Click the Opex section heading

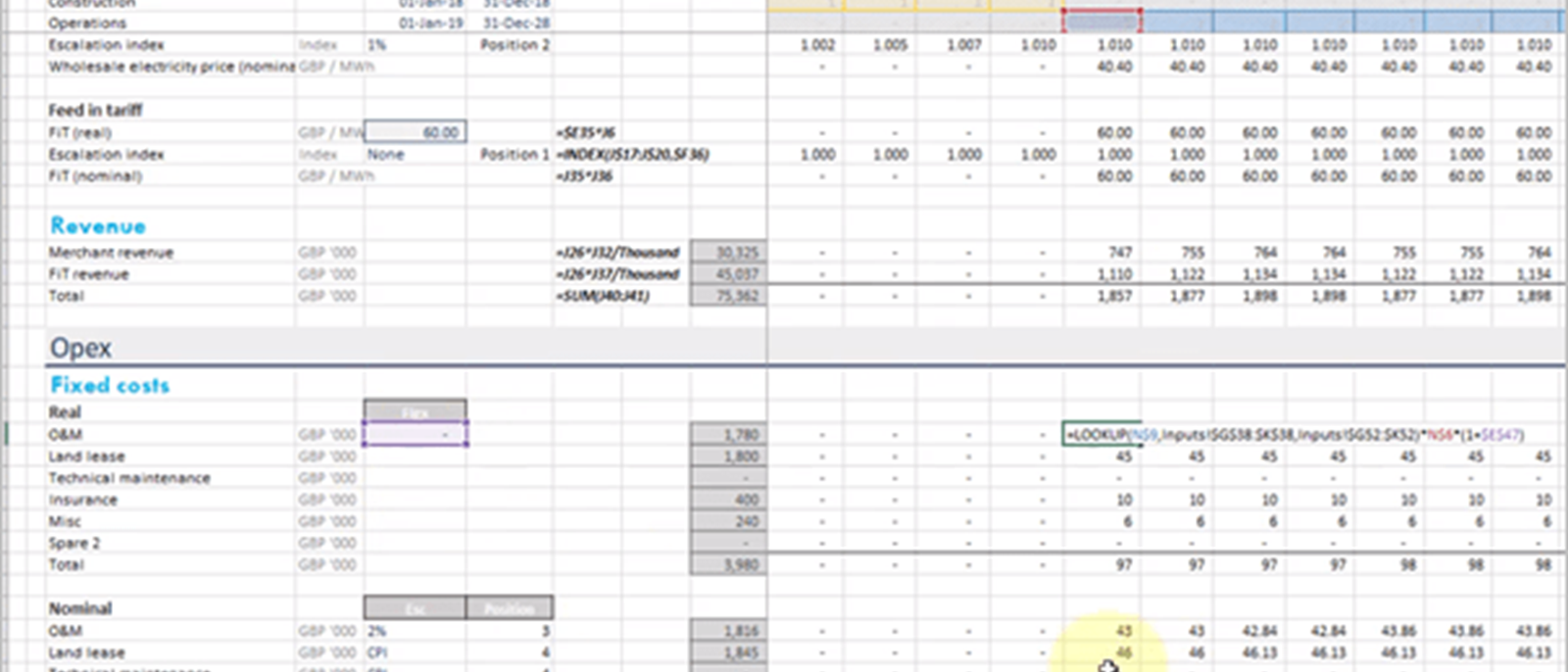pos(81,349)
